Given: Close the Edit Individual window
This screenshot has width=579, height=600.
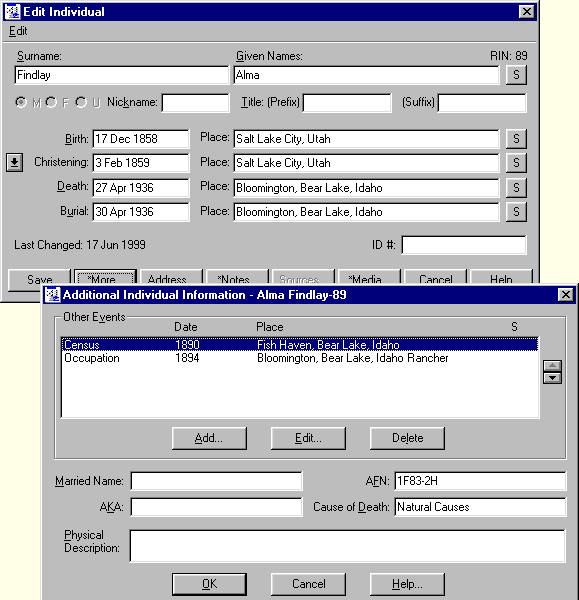Looking at the screenshot, I should coord(527,12).
